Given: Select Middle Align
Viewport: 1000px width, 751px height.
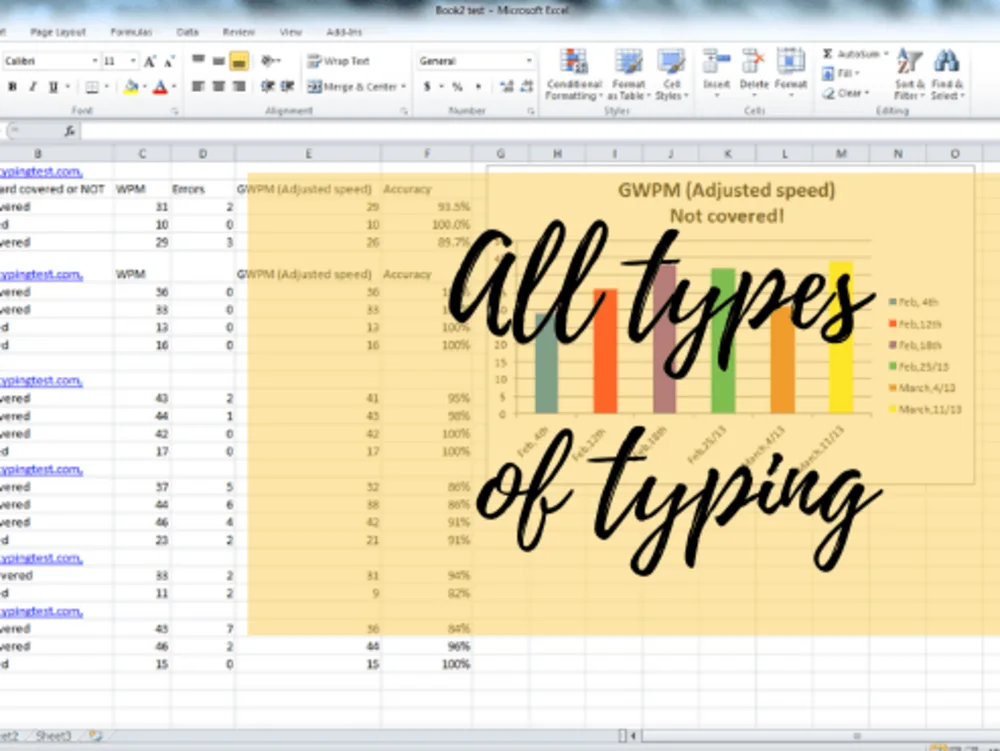Looking at the screenshot, I should pyautogui.click(x=219, y=61).
